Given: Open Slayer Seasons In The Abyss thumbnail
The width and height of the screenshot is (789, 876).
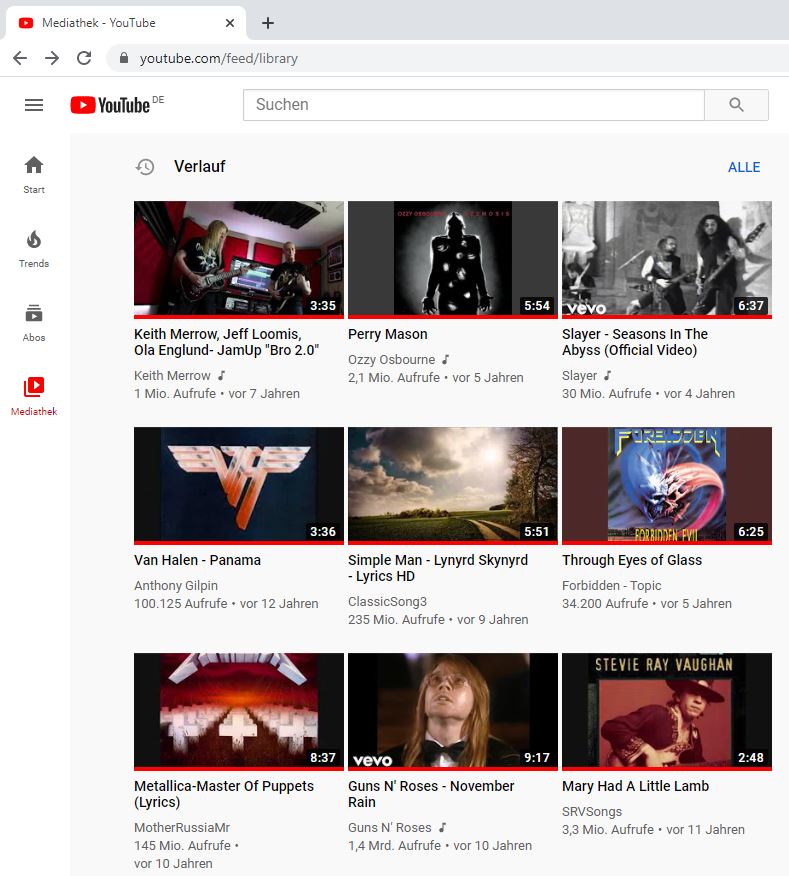Looking at the screenshot, I should 667,259.
